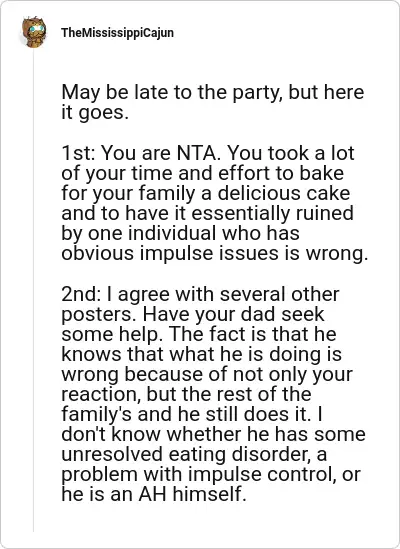Viewport: 400px width, 549px height.
Task: Click the line 'don't know whether he has some'
Action: (213, 435)
